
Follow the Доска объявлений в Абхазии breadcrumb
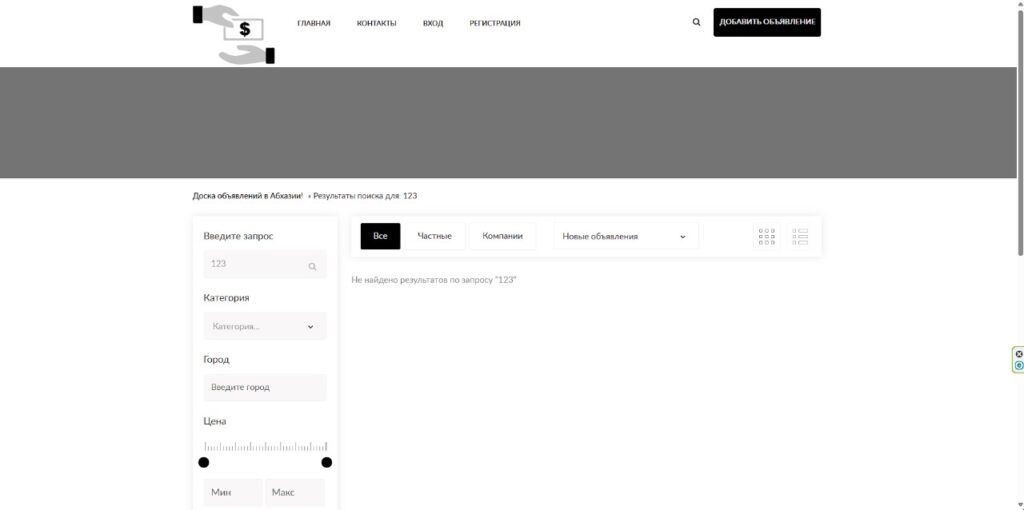tap(247, 196)
